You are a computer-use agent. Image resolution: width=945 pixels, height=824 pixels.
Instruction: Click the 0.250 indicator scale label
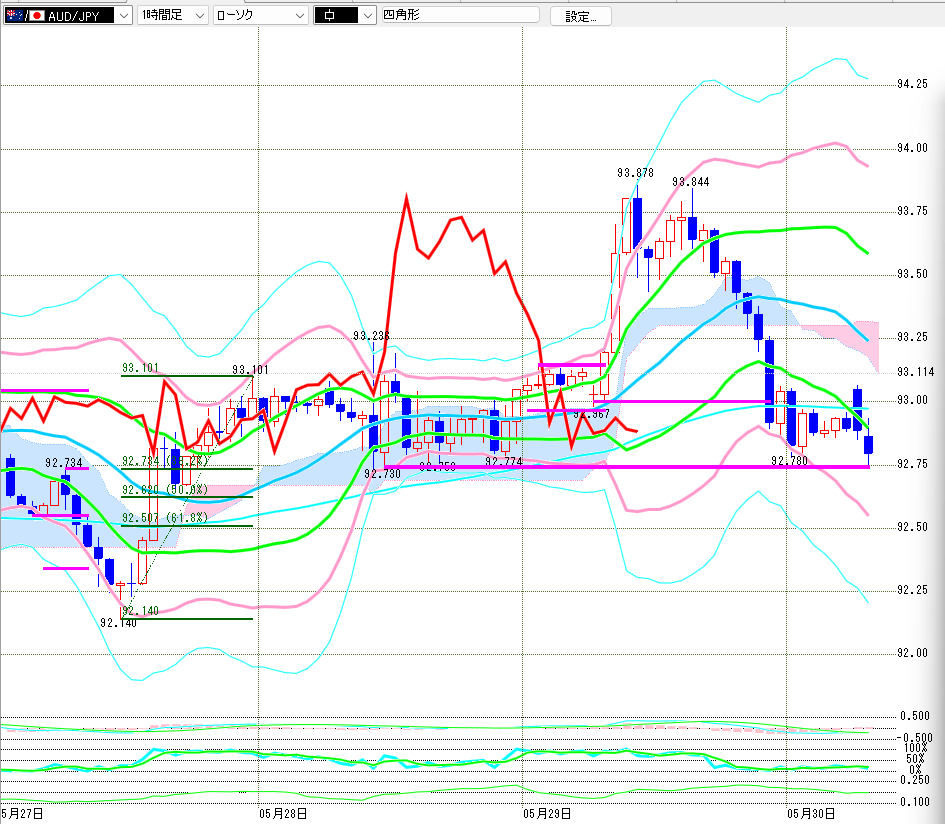point(914,780)
